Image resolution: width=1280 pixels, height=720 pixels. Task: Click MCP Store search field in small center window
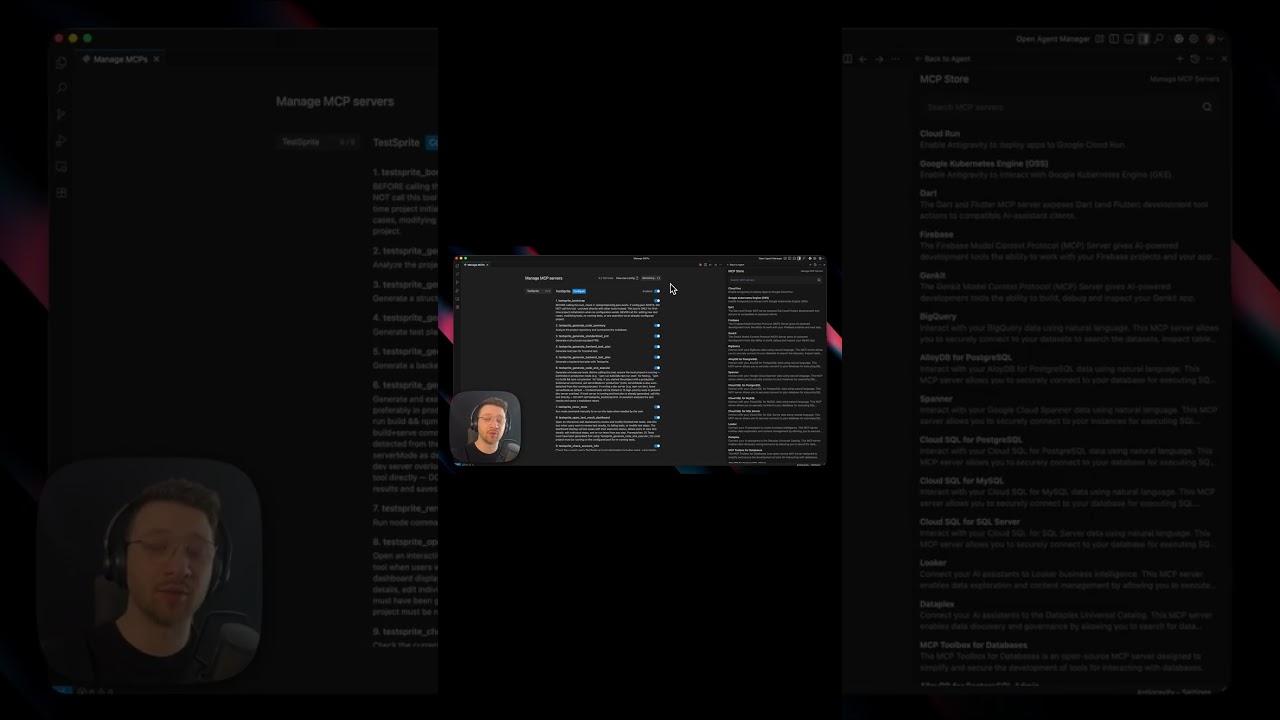coord(774,280)
